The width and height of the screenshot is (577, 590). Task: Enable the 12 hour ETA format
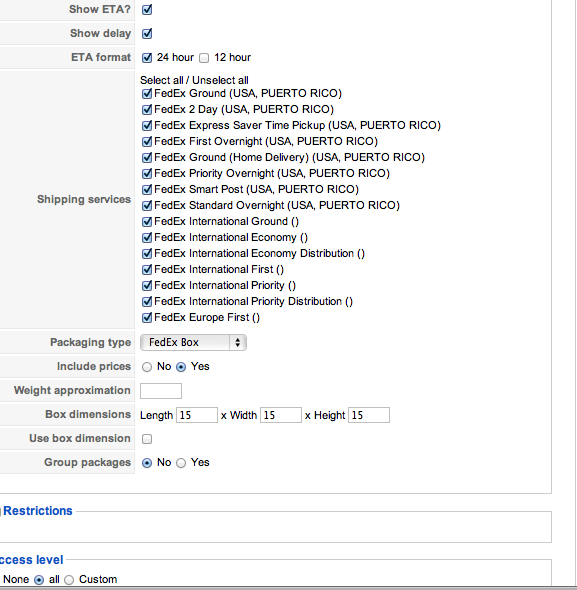tap(204, 58)
